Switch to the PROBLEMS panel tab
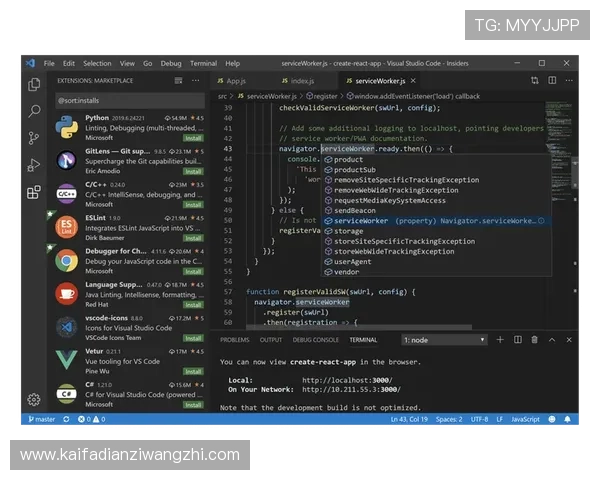The image size is (600, 480). [x=235, y=340]
